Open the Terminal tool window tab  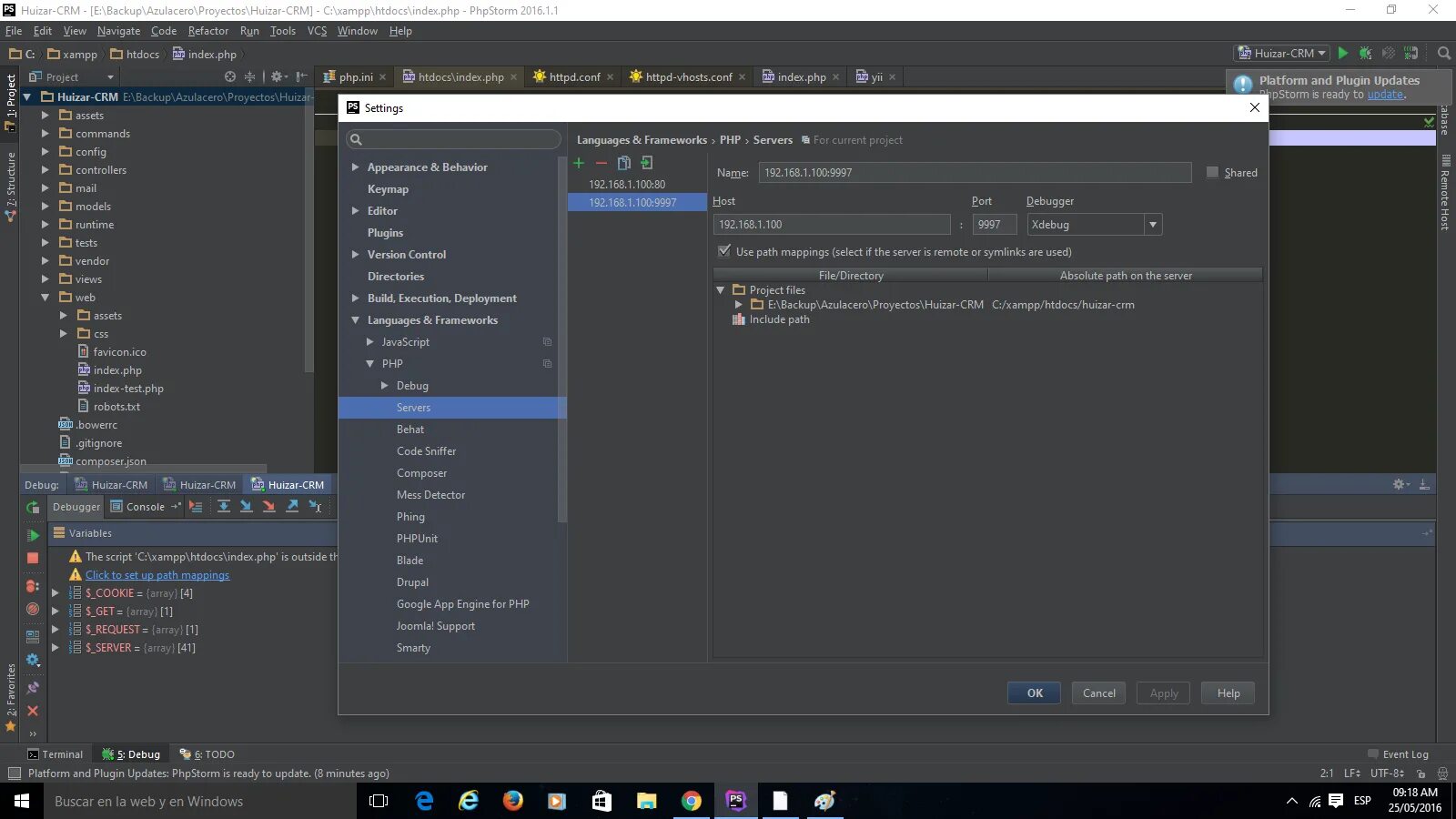pos(56,754)
